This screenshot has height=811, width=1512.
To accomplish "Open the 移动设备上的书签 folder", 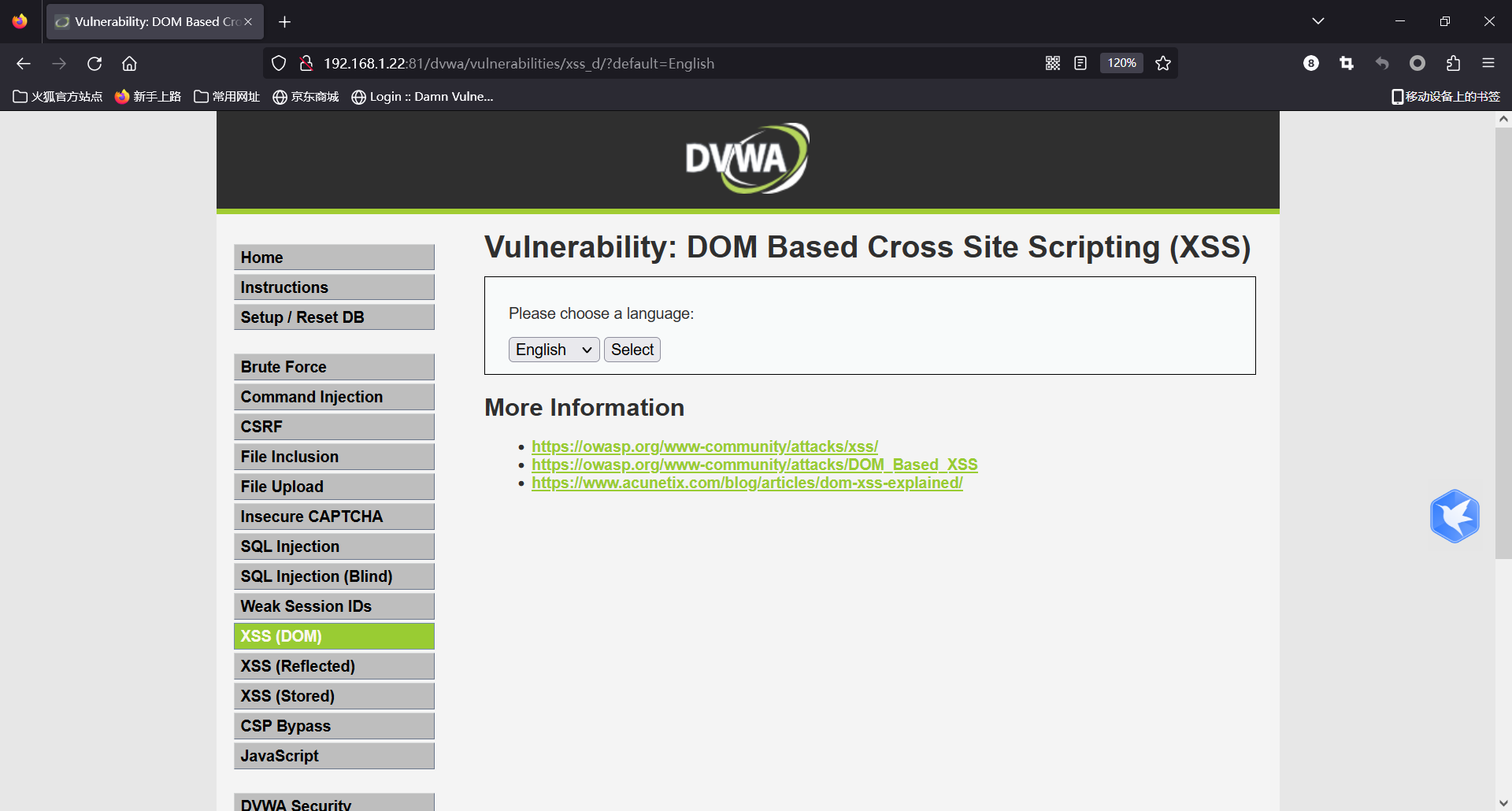I will pos(1446,97).
